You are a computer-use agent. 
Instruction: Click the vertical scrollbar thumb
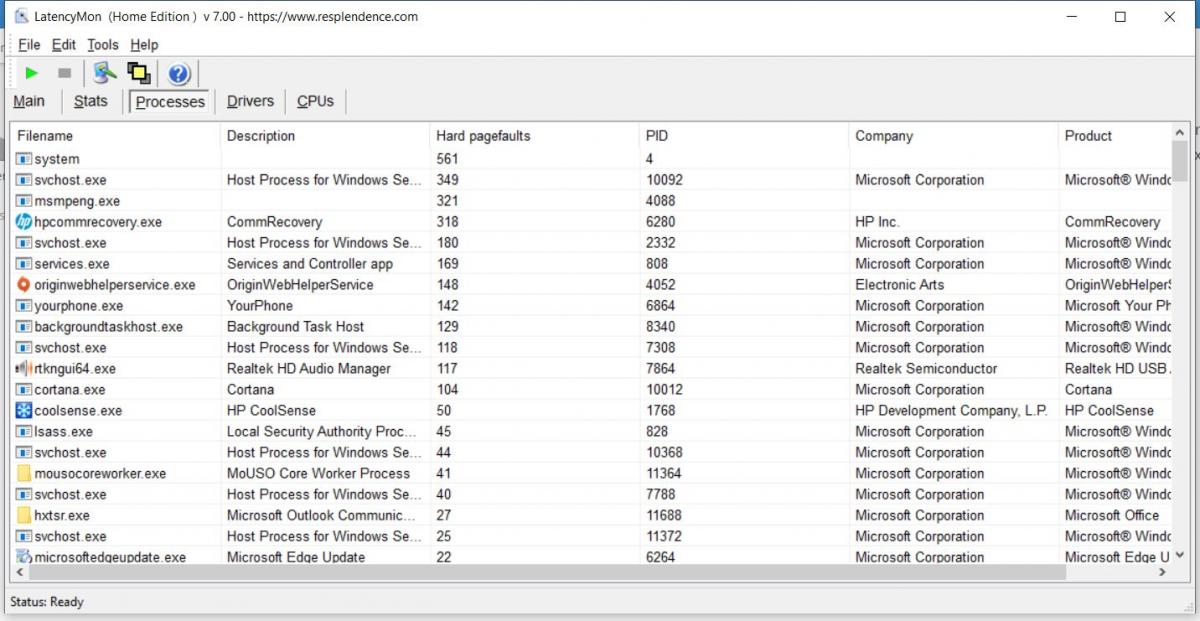point(1180,162)
